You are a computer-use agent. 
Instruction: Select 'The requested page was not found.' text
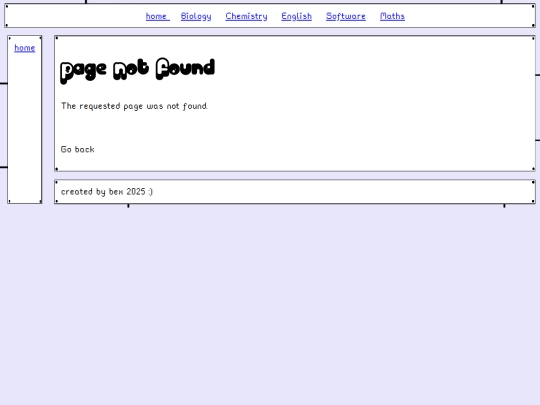tap(134, 106)
